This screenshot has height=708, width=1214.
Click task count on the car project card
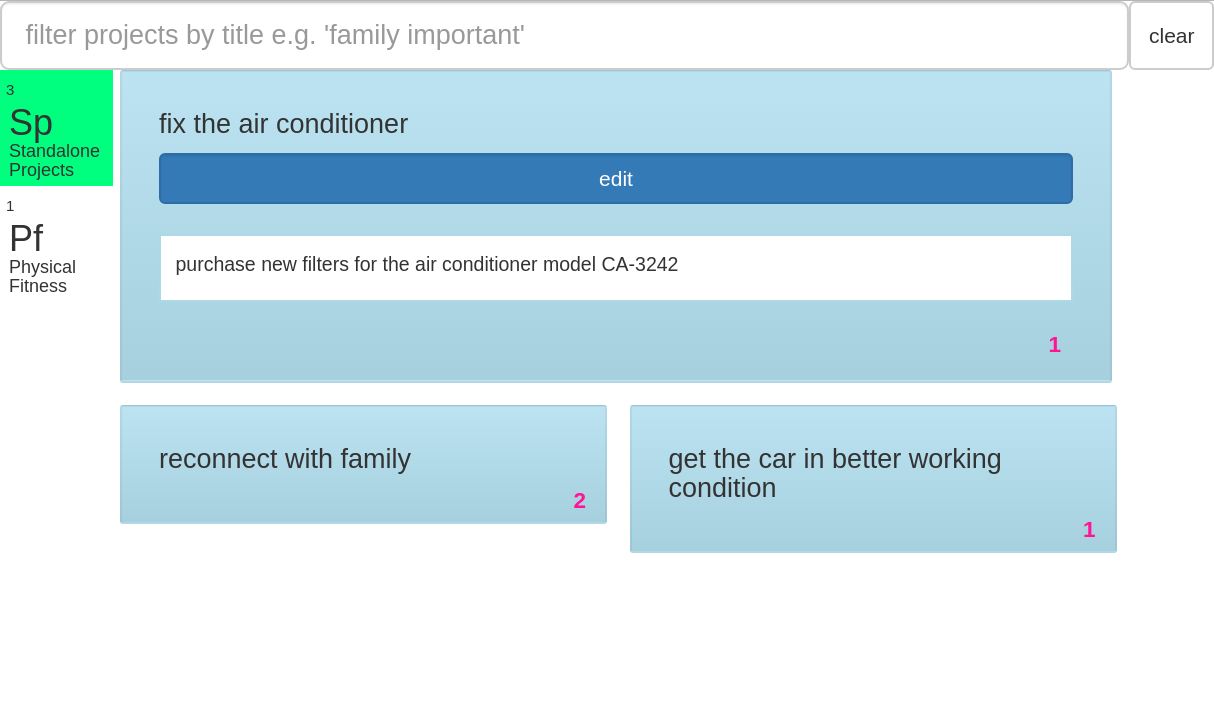click(1089, 530)
